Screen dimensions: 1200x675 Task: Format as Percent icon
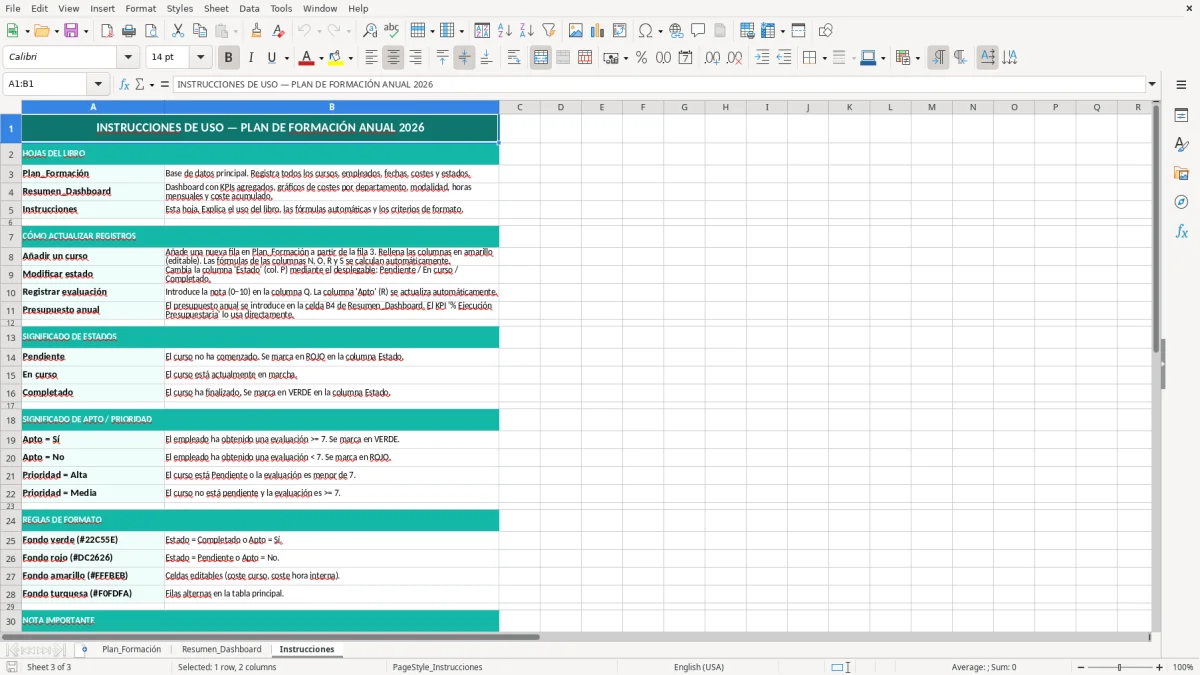(x=641, y=58)
